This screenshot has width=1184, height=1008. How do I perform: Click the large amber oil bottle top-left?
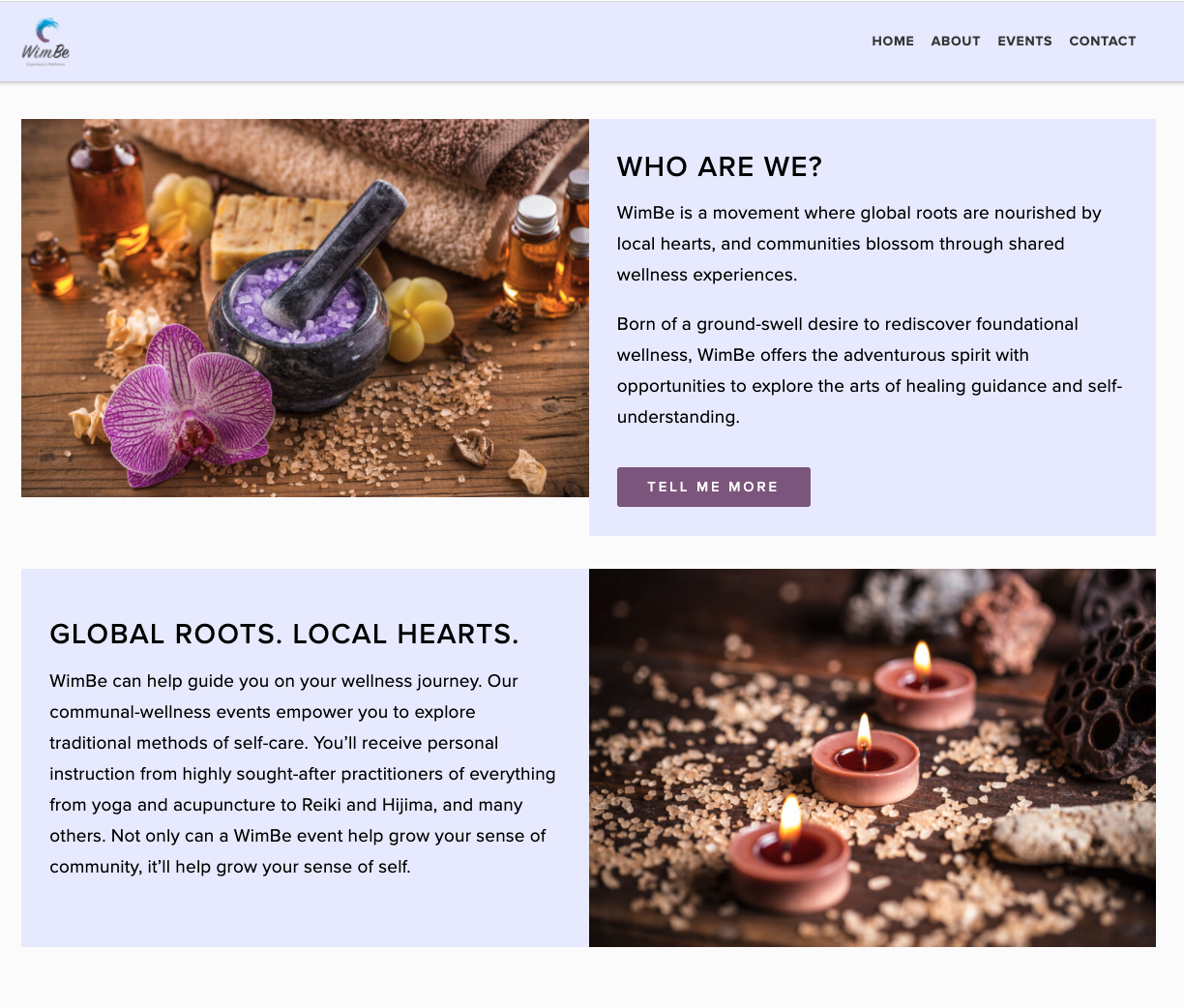point(104,189)
